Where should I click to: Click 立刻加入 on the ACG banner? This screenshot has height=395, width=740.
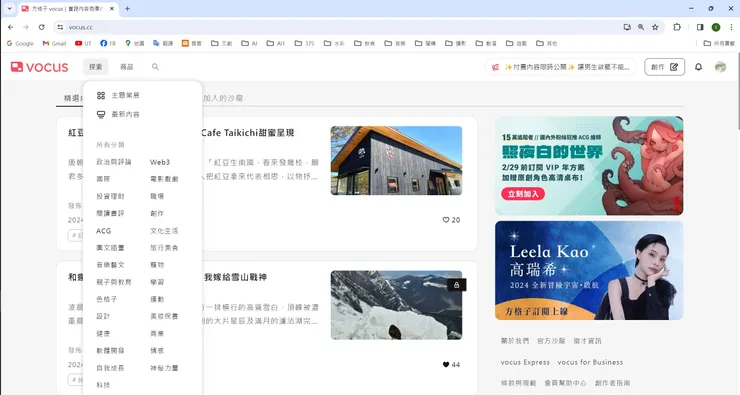523,194
